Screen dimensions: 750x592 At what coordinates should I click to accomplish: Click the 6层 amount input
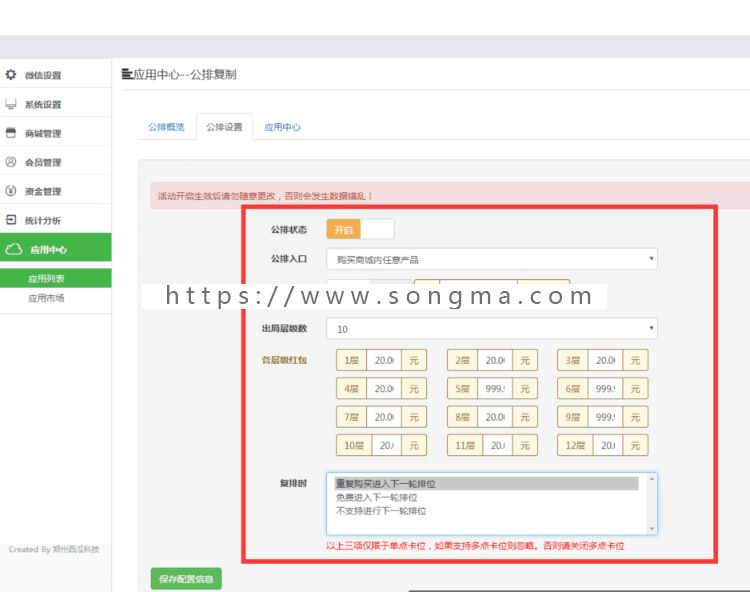pos(605,389)
